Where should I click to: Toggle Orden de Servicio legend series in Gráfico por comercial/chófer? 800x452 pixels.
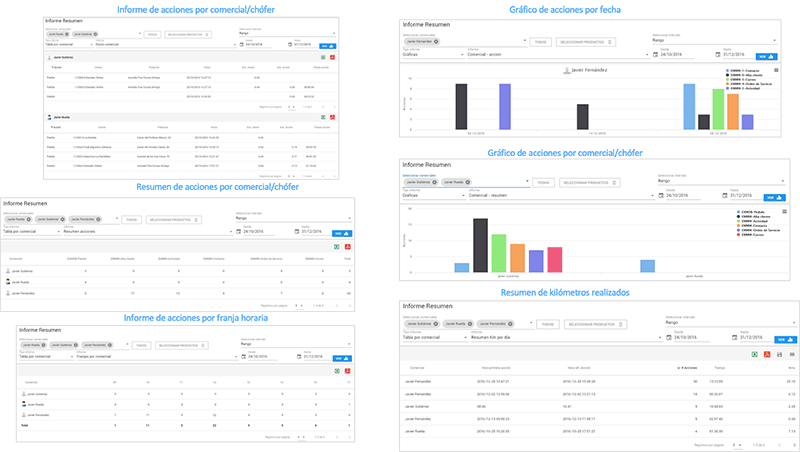[759, 230]
